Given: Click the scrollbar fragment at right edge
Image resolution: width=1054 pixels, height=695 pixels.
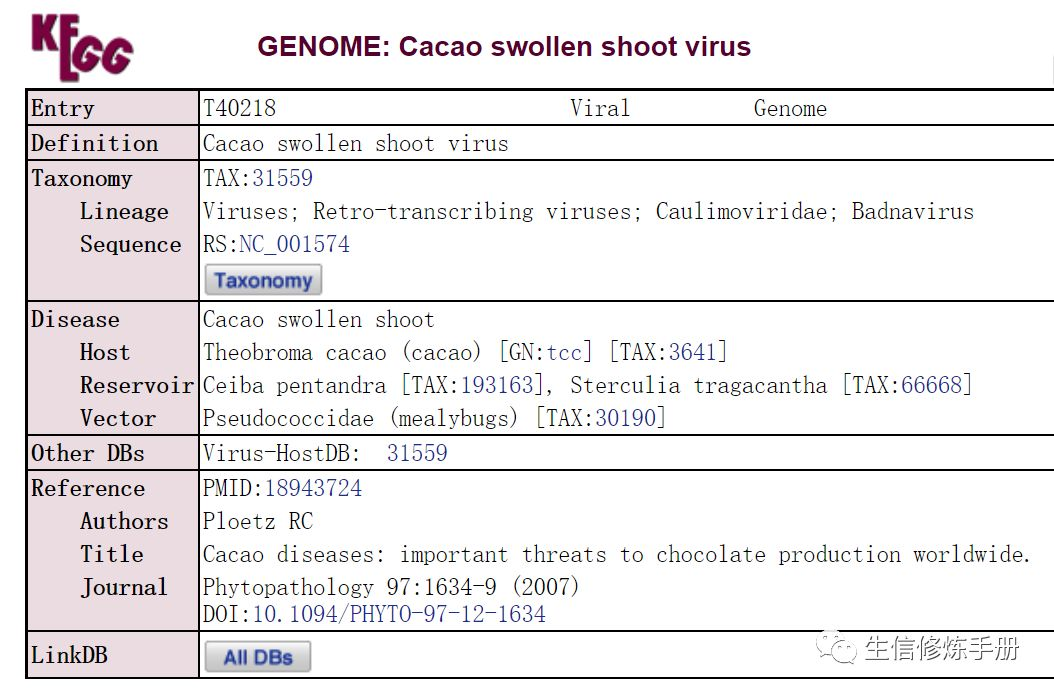Looking at the screenshot, I should [1049, 70].
